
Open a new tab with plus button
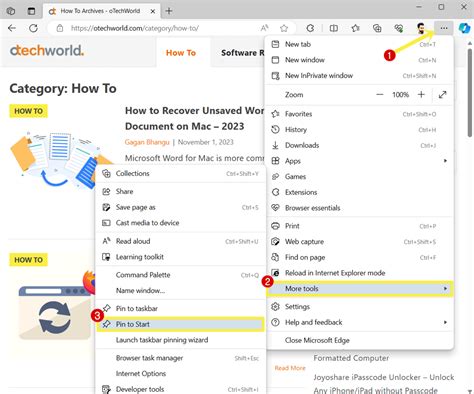[169, 11]
